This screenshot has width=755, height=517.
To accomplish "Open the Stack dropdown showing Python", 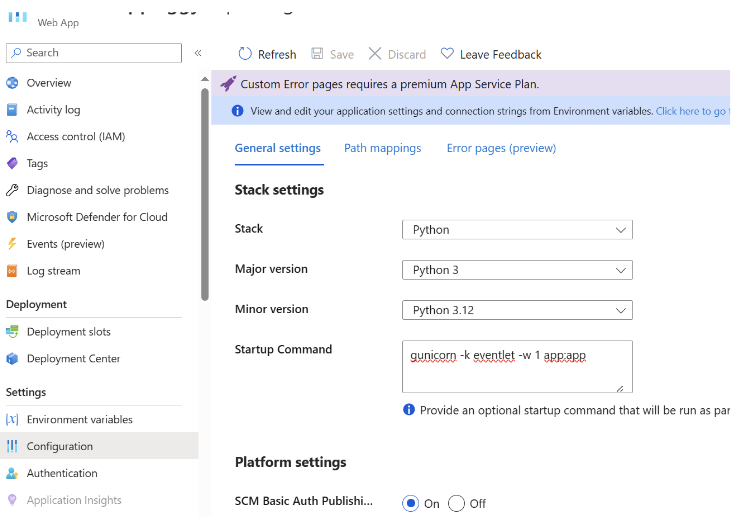I will [x=517, y=230].
